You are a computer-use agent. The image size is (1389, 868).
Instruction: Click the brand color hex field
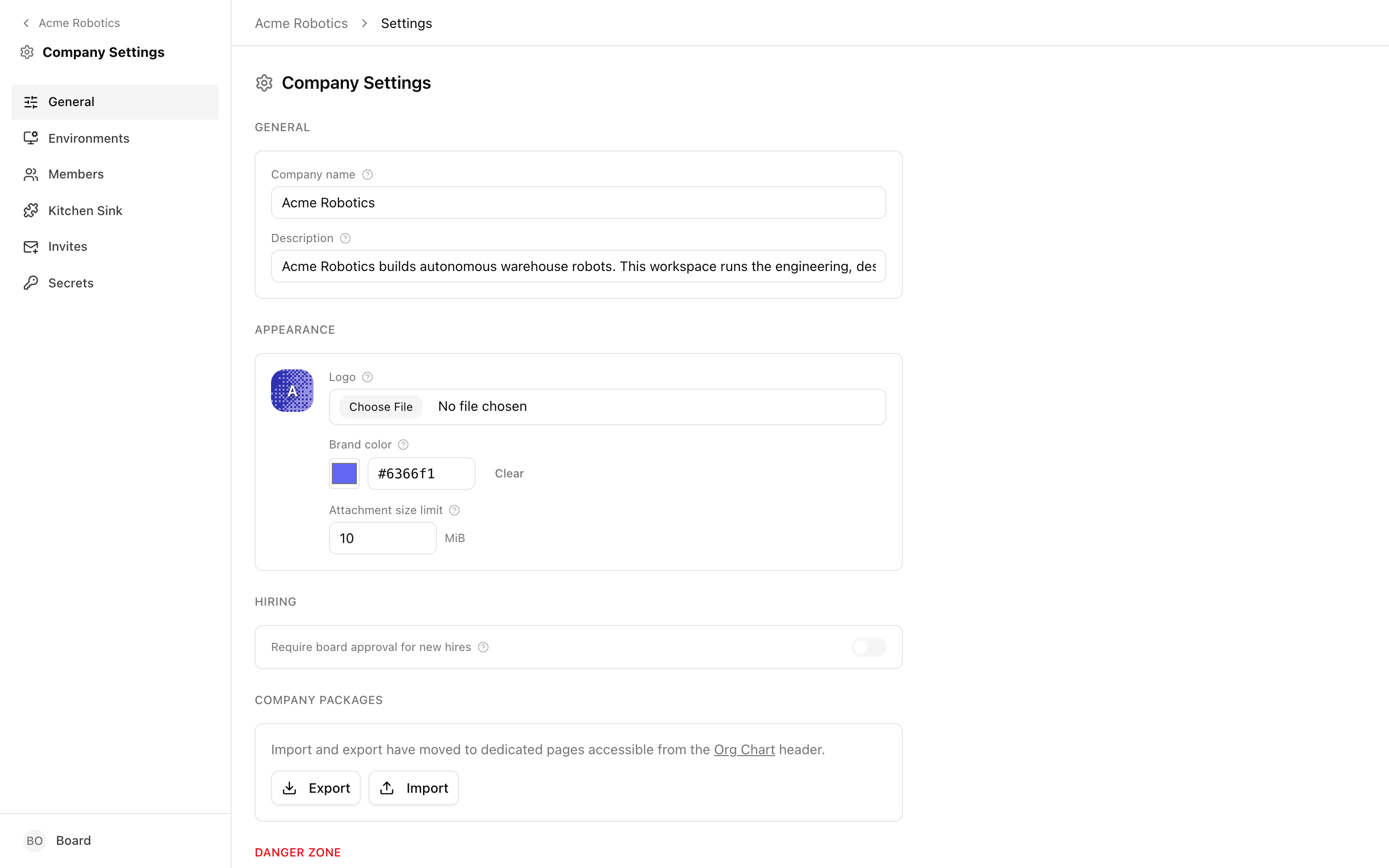click(x=422, y=474)
